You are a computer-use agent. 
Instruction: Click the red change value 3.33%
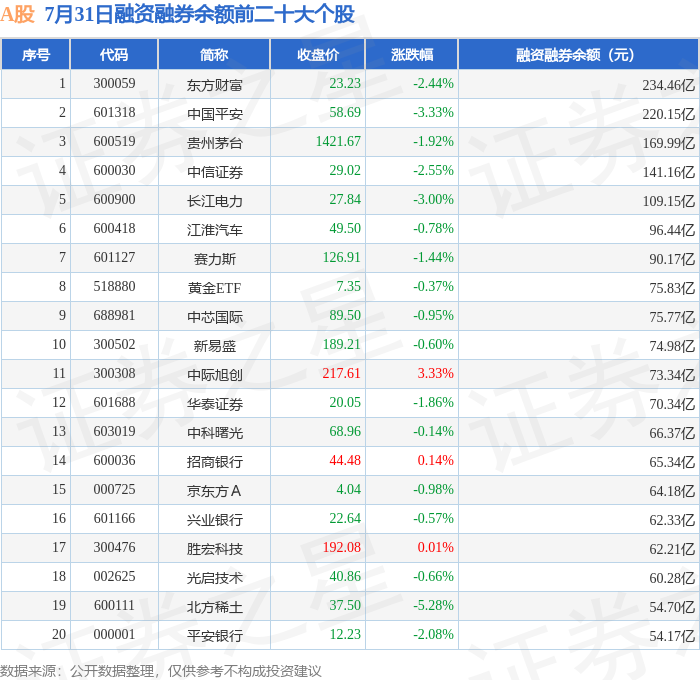435,374
